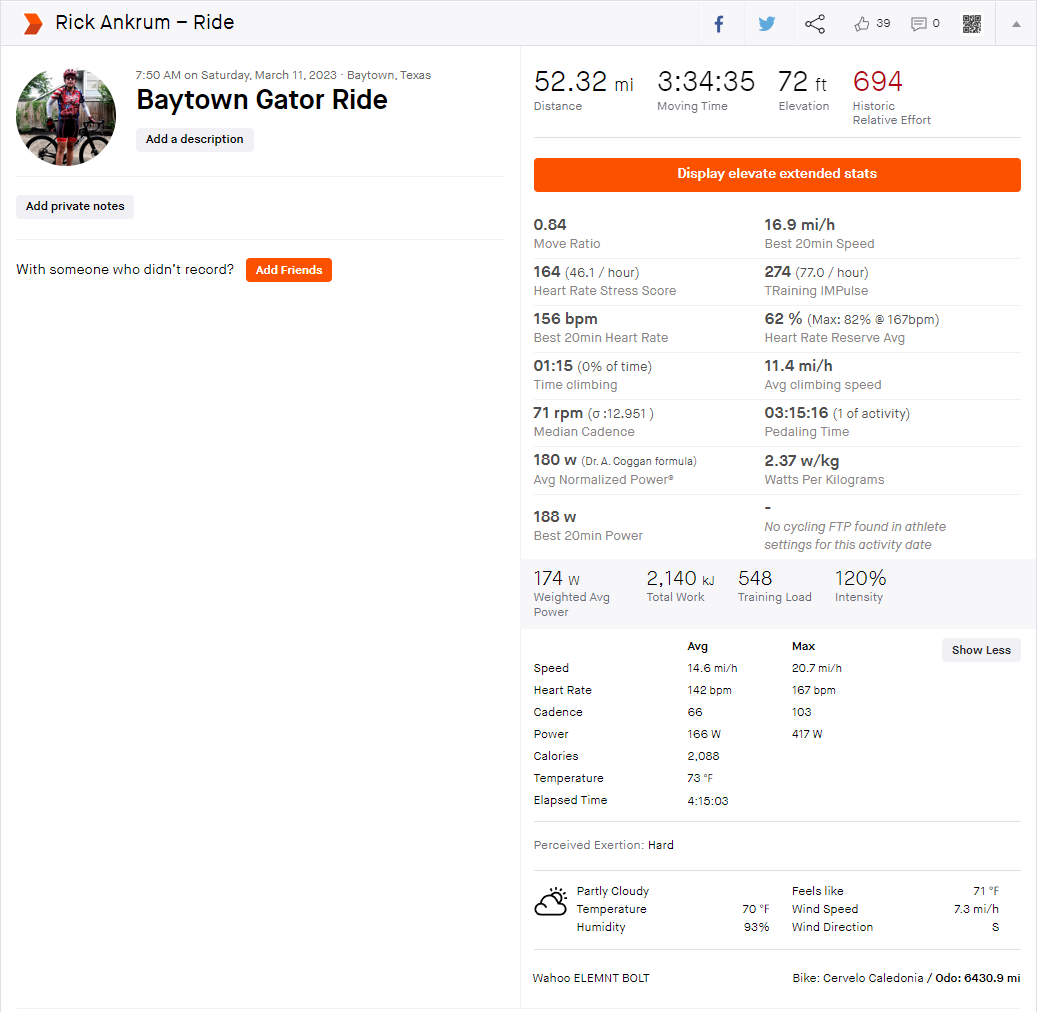Open the share options icon

(x=815, y=24)
